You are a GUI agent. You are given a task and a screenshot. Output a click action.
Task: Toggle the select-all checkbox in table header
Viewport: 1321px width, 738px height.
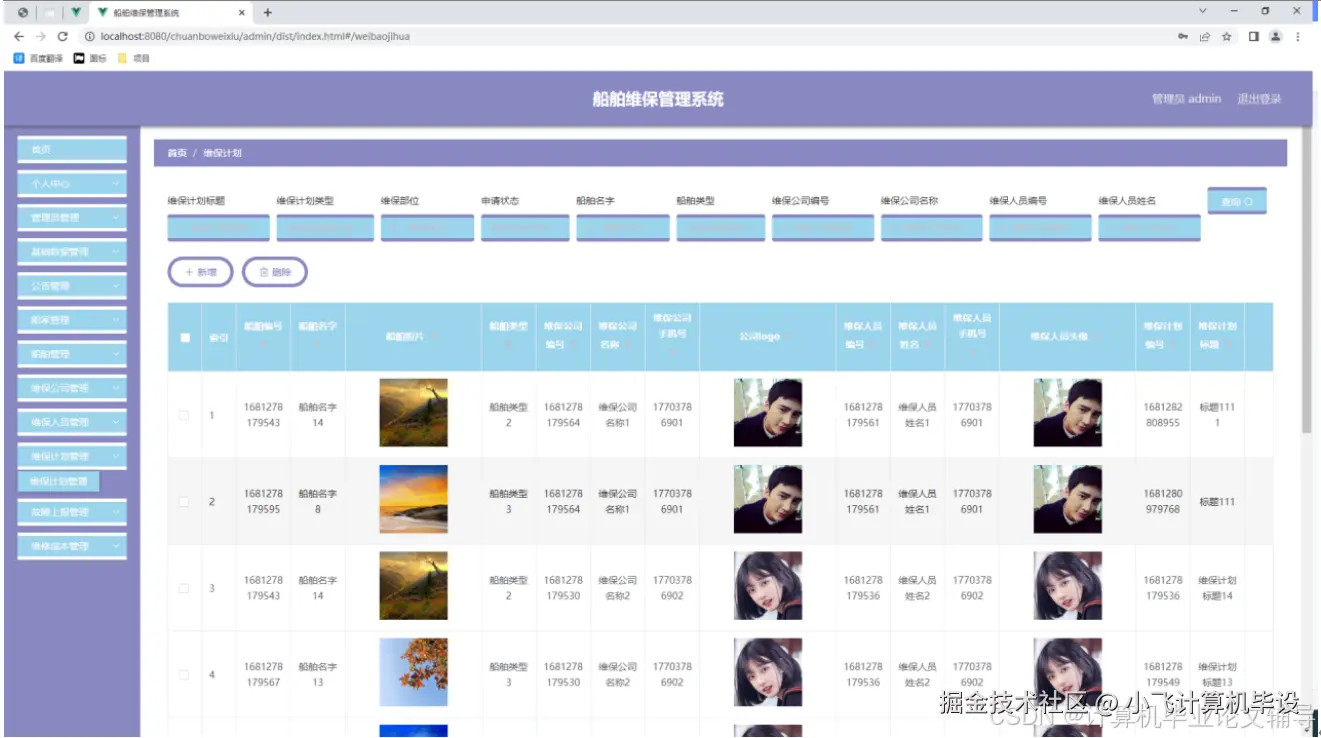pos(185,337)
